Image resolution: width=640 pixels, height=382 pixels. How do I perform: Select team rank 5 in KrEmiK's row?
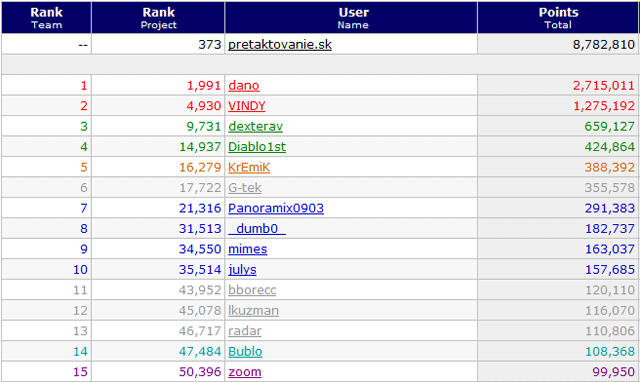(84, 167)
